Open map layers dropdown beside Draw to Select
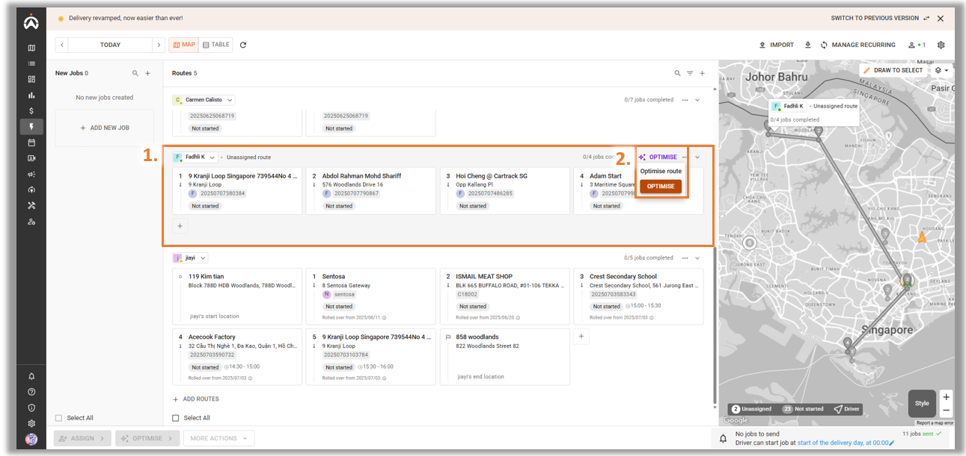 point(941,70)
